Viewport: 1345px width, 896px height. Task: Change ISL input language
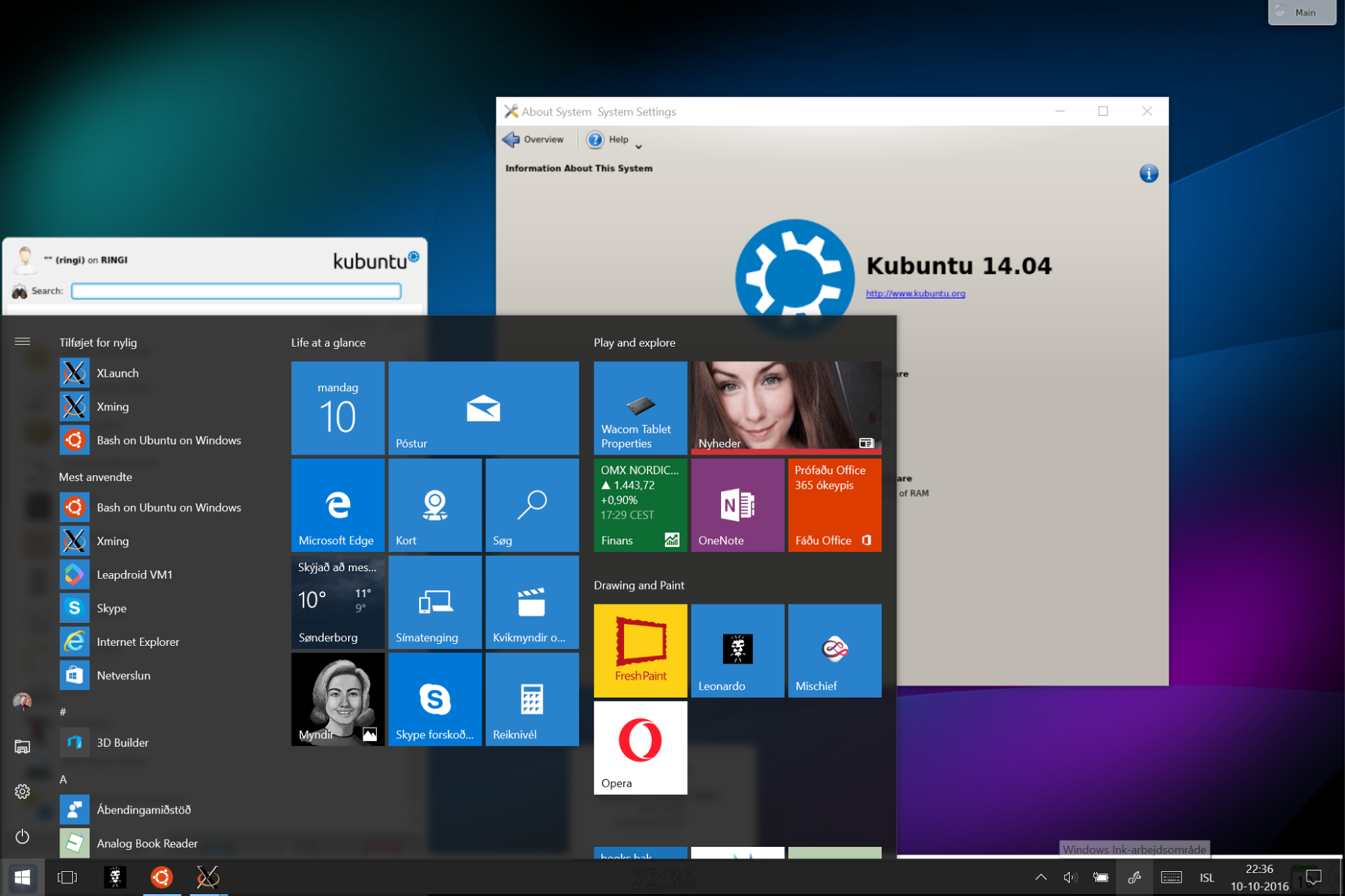pyautogui.click(x=1207, y=878)
